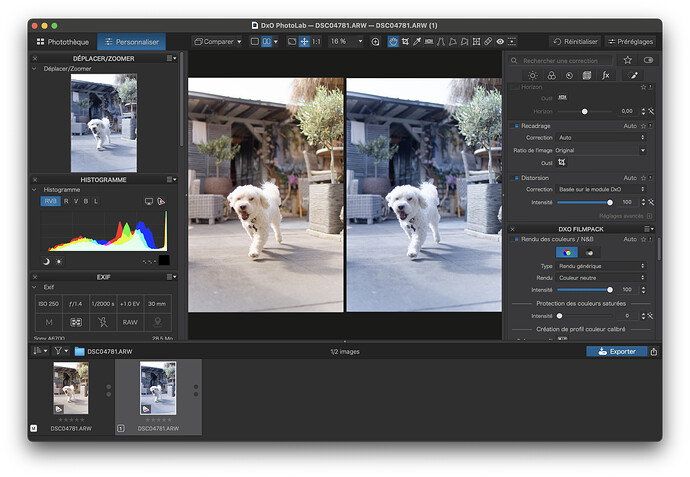The height and width of the screenshot is (477, 690).
Task: Click the Horizon slider handle
Action: [x=585, y=112]
